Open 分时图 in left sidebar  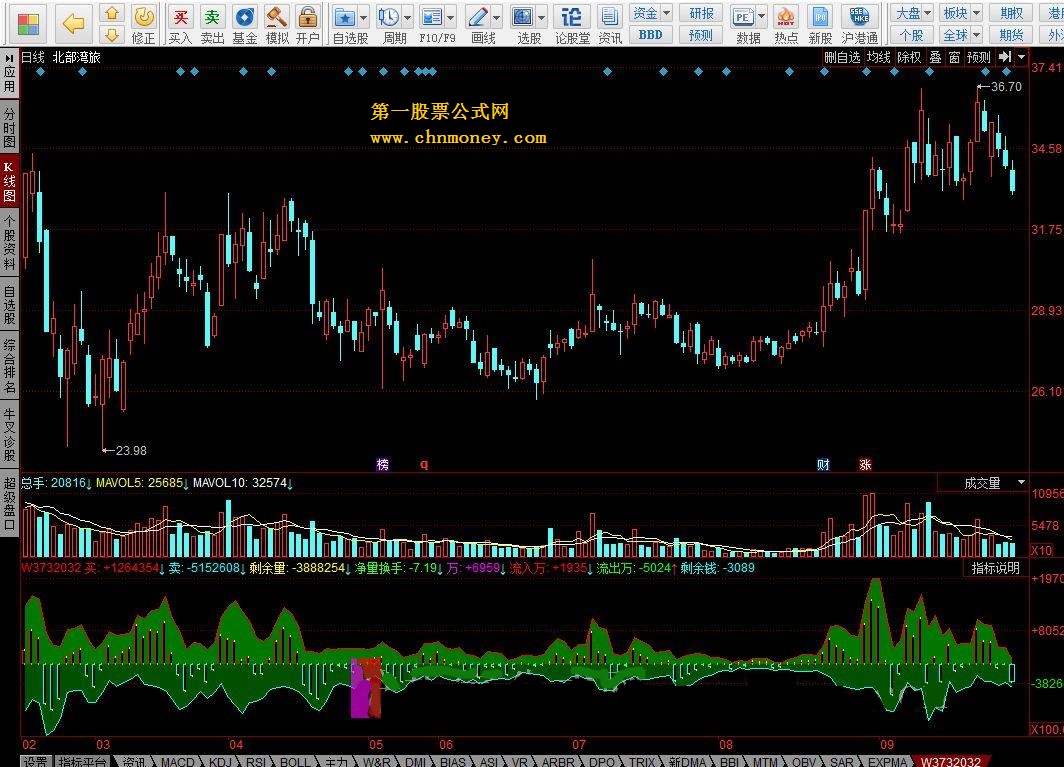[10, 127]
